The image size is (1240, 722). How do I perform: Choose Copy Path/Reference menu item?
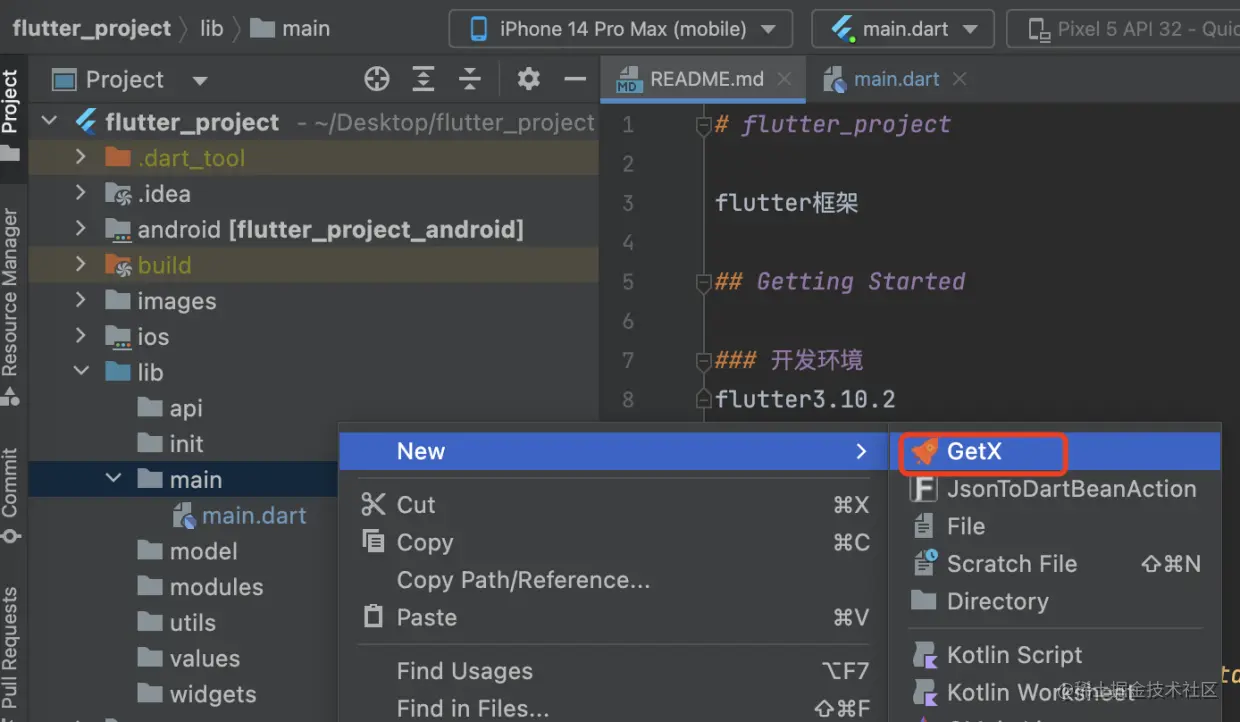coord(614,580)
